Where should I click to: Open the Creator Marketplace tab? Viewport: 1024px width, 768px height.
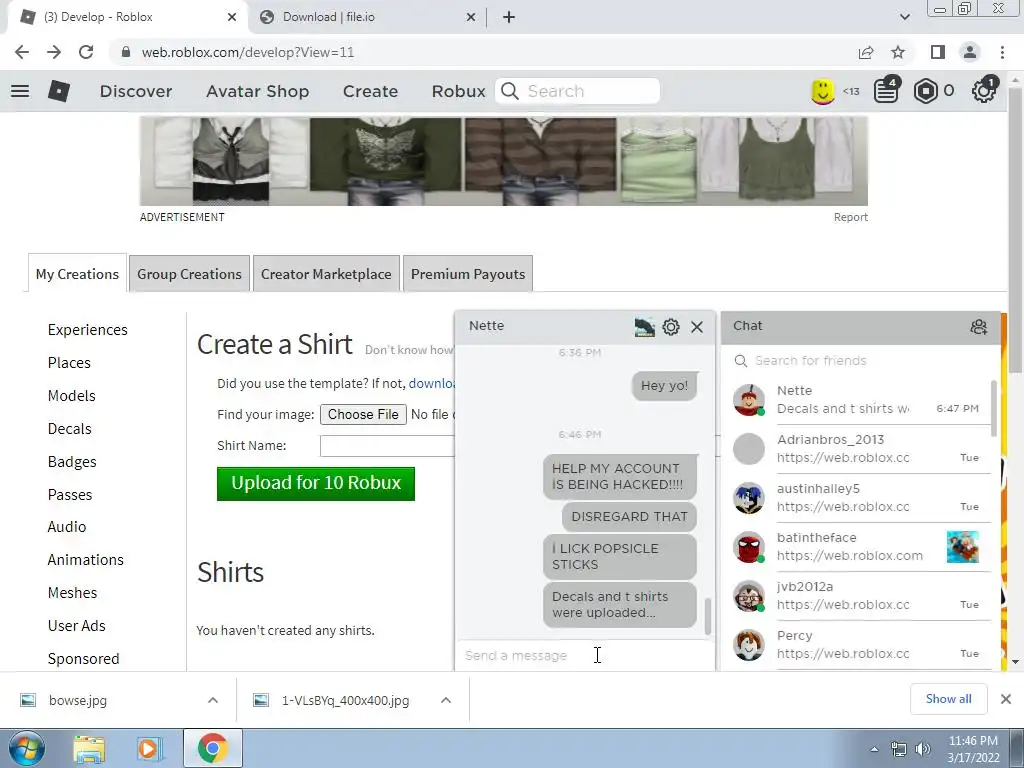326,274
